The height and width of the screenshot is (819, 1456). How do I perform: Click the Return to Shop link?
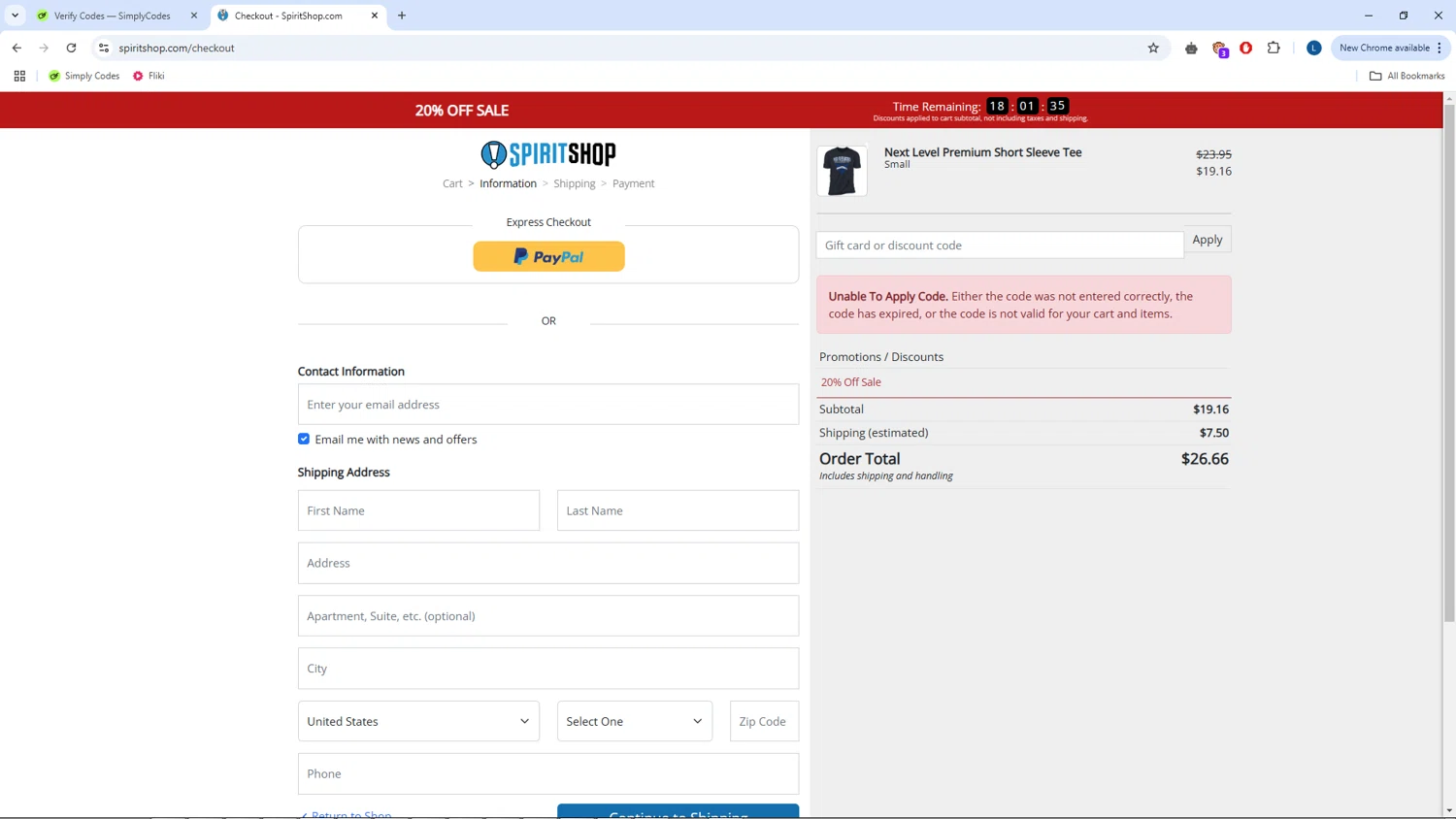point(346,814)
